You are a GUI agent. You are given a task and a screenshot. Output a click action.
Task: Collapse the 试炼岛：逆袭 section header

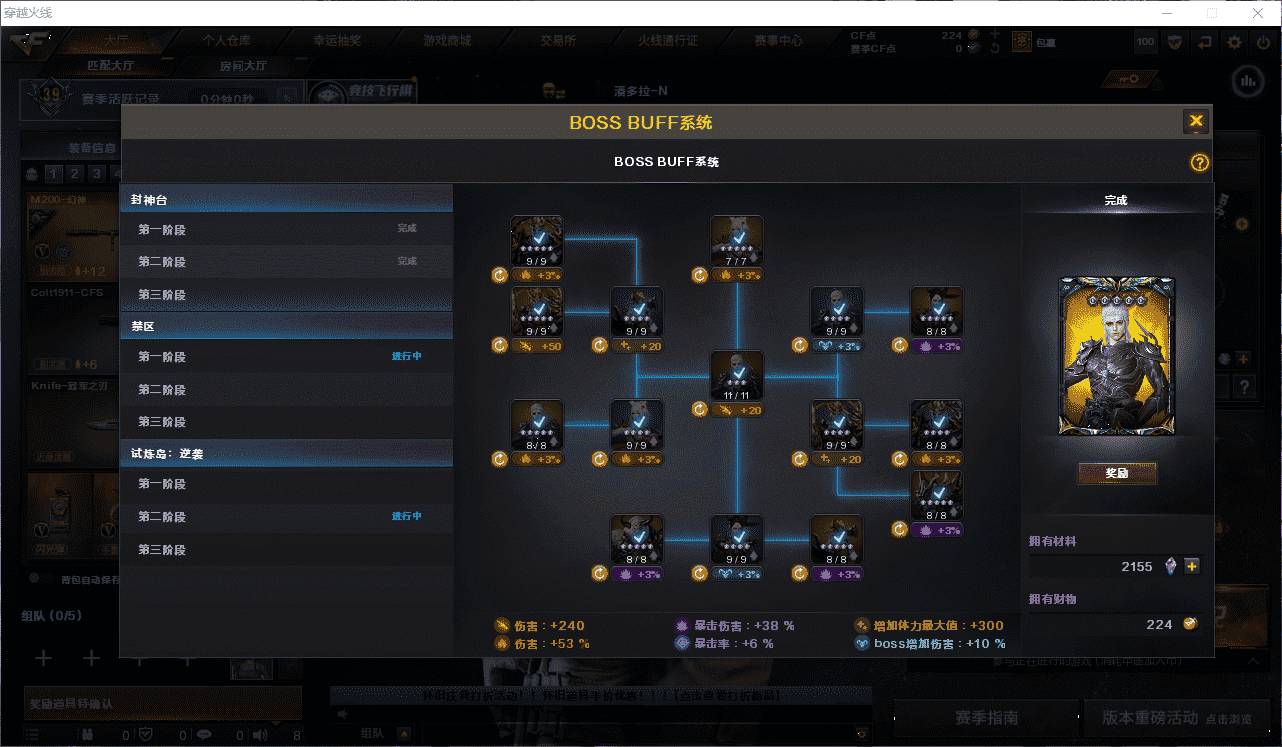click(x=286, y=453)
